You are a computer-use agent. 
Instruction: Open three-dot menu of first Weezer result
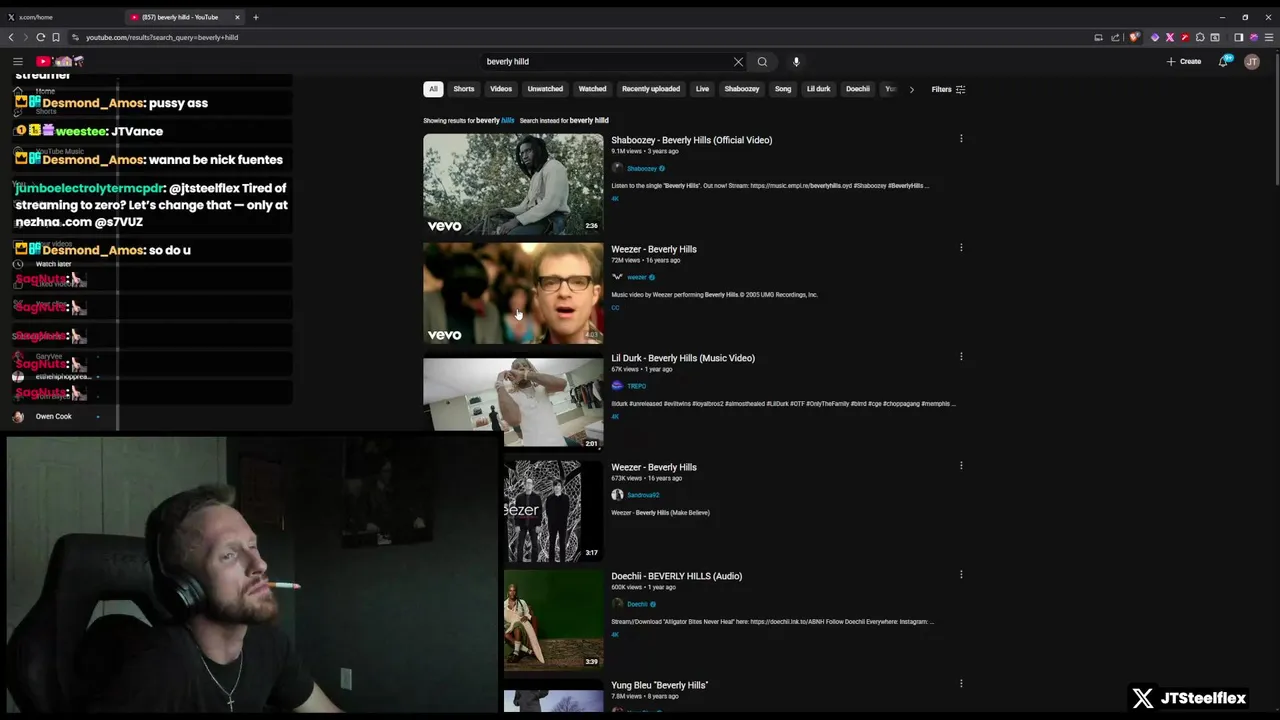[x=961, y=248]
